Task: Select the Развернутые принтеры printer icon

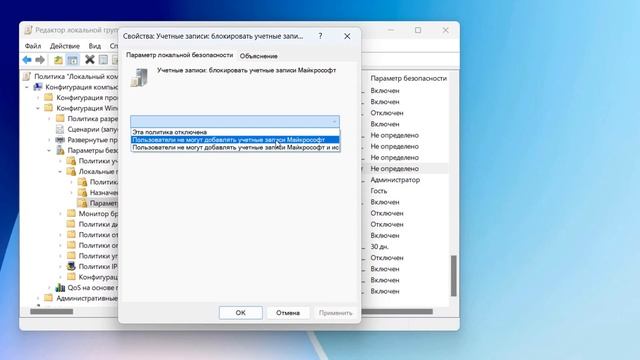Action: (60, 140)
